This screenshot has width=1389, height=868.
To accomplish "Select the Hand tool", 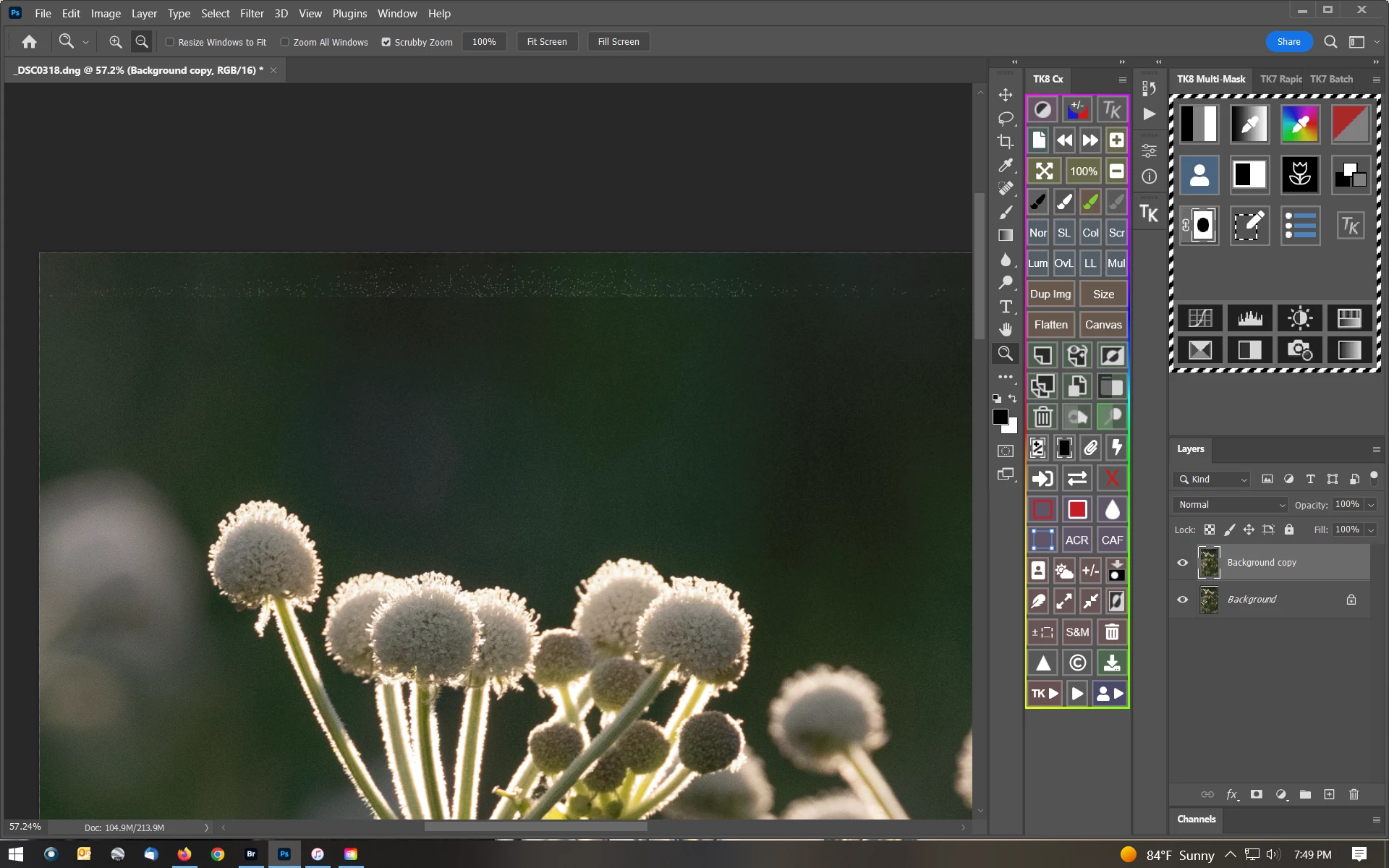I will pos(1006,330).
